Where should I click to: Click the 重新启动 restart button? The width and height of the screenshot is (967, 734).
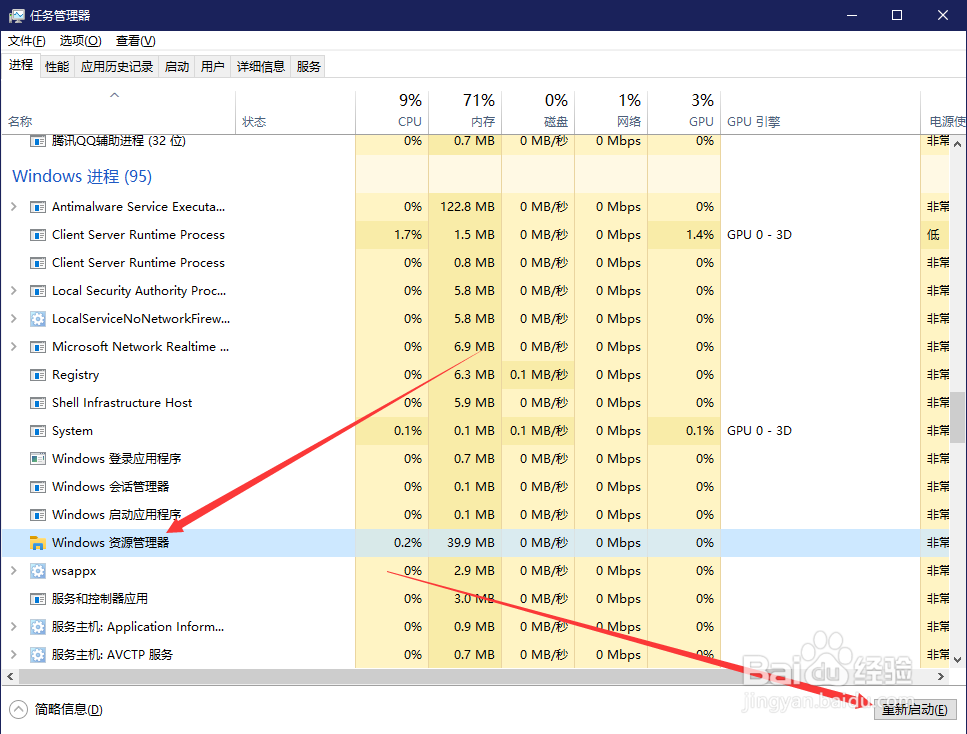[x=915, y=709]
